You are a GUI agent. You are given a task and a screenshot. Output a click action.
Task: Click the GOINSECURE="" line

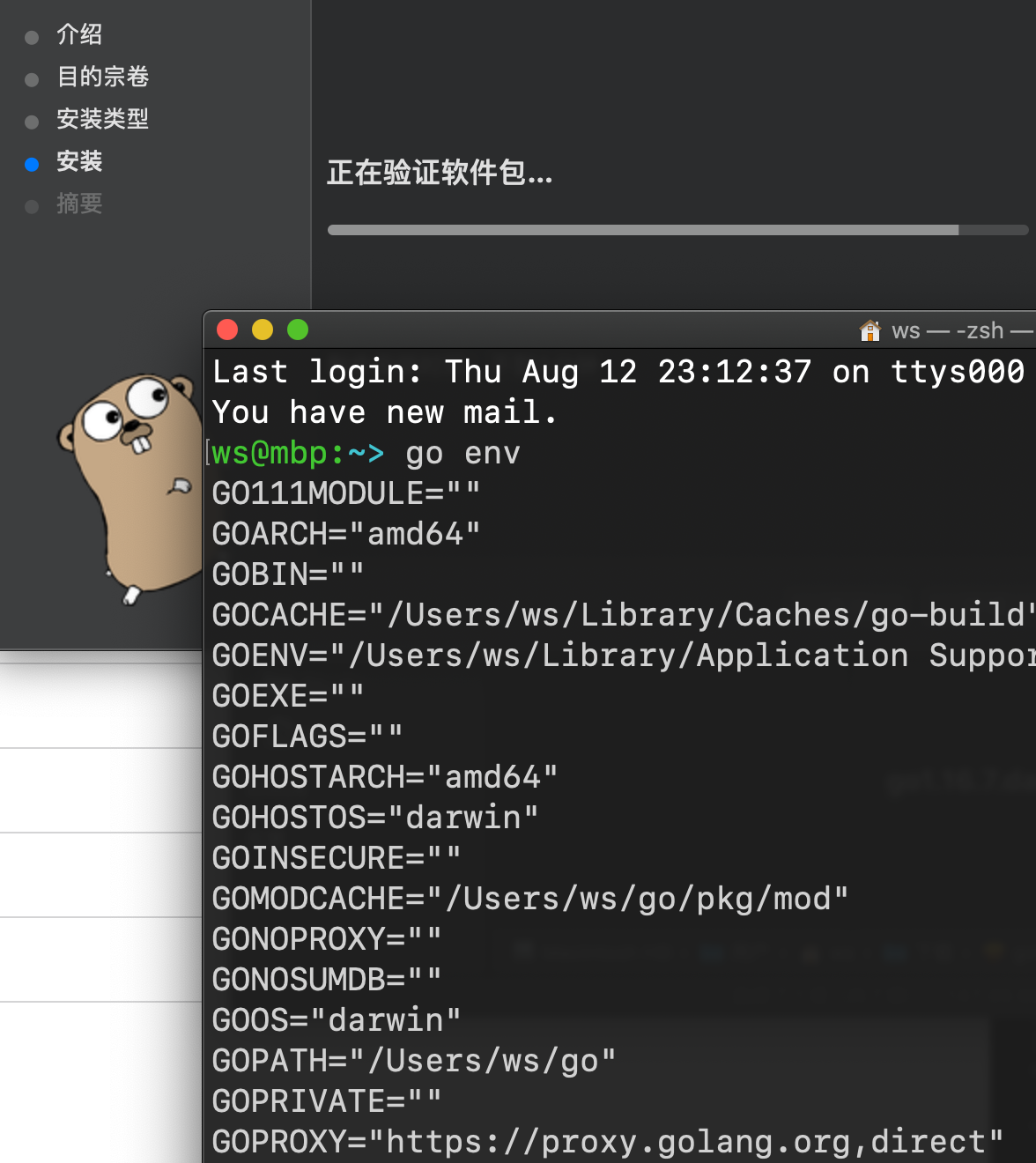point(337,858)
